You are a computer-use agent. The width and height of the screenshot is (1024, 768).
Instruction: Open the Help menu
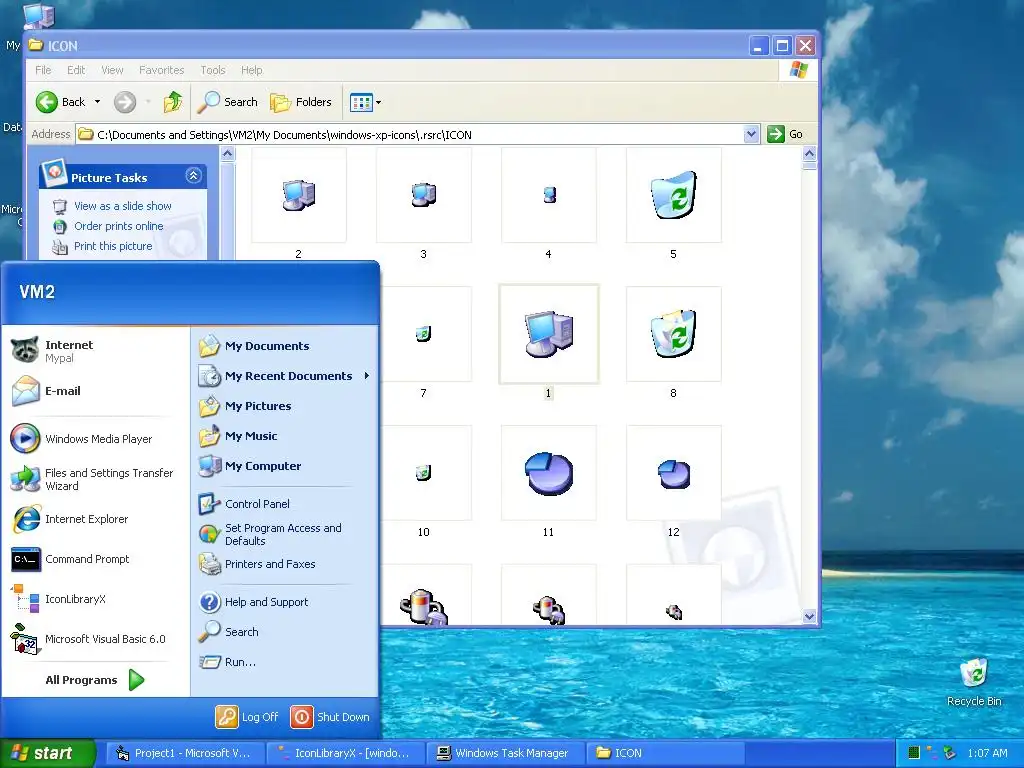pyautogui.click(x=251, y=70)
